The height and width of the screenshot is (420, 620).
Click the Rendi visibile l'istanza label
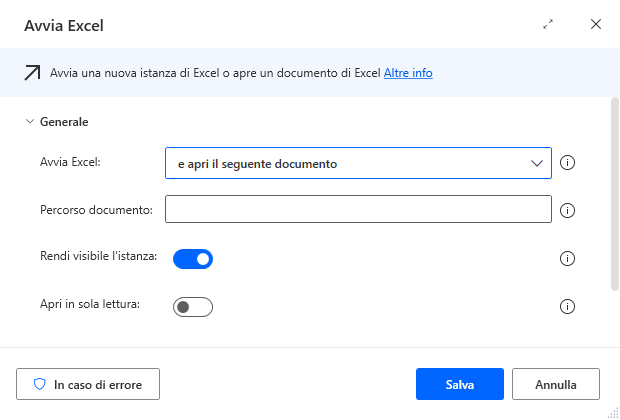98,256
